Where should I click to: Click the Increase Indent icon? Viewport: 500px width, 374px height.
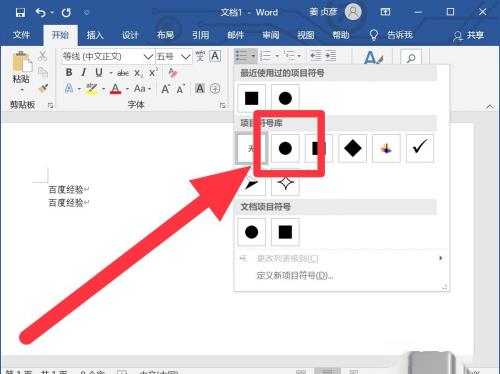point(330,56)
